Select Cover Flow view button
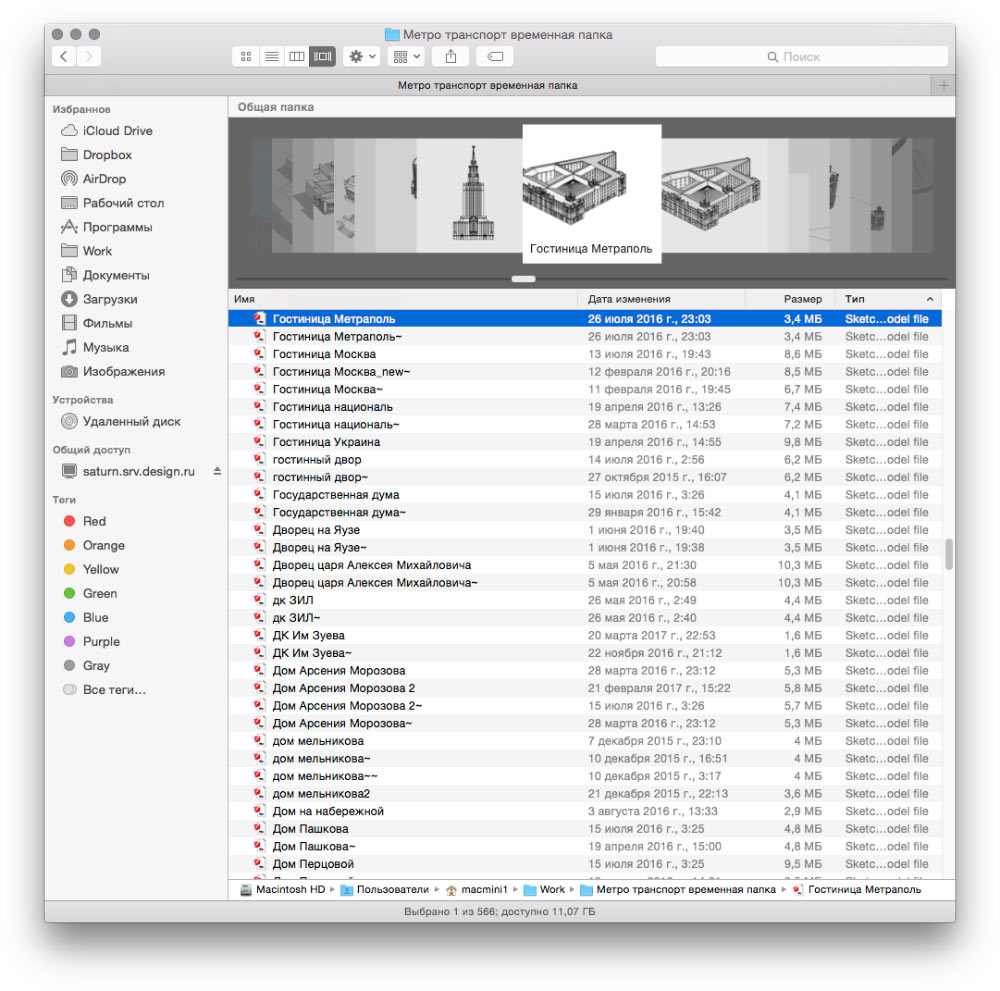 (x=322, y=57)
